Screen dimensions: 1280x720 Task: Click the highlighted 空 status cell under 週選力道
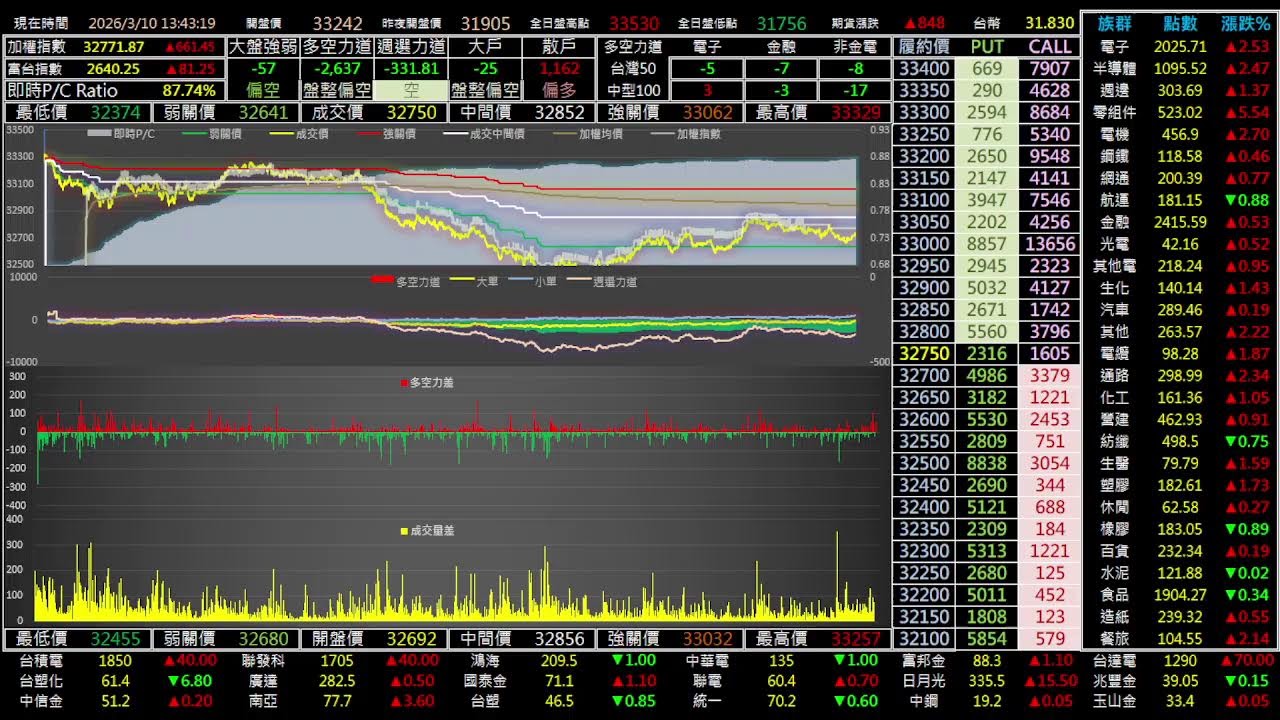(411, 90)
